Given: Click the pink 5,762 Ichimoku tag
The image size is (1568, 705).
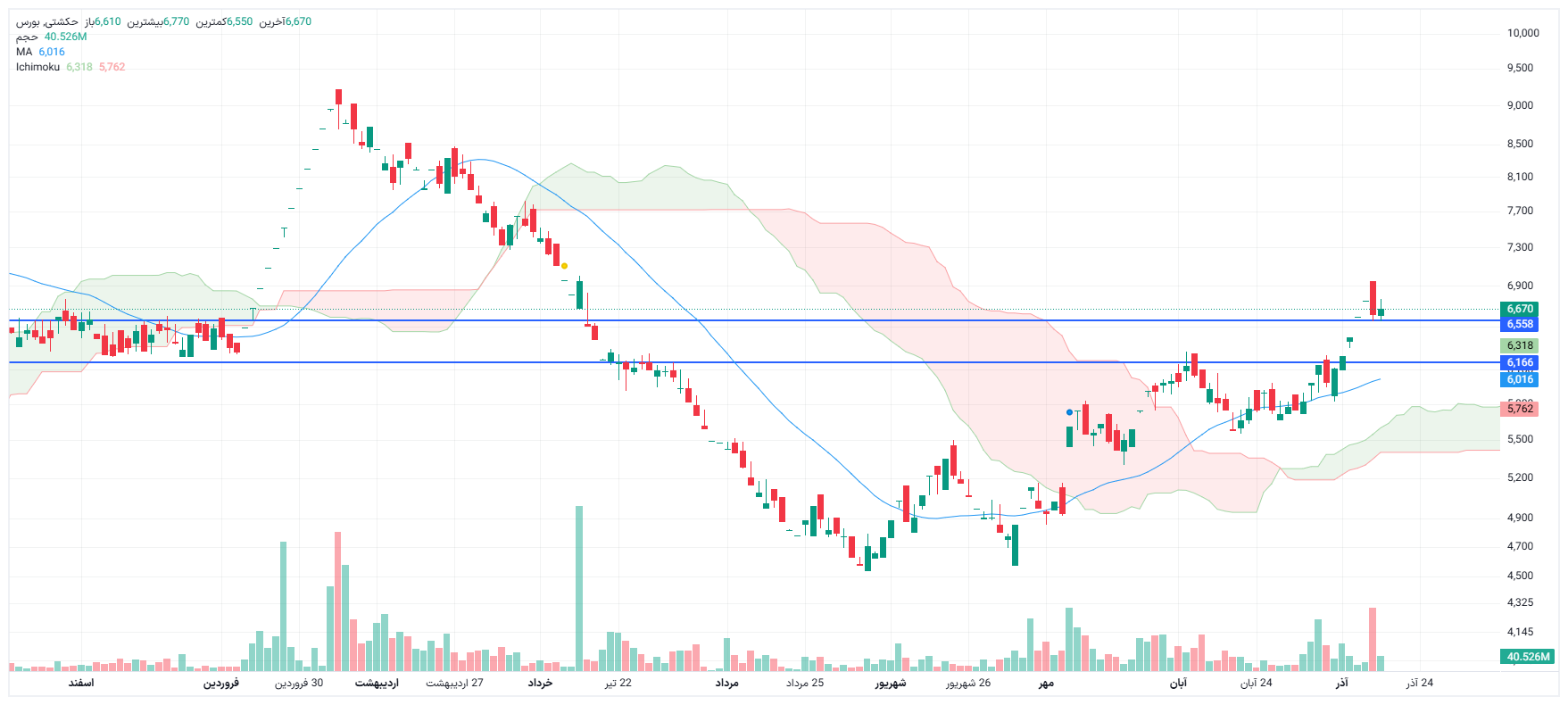Looking at the screenshot, I should 1520,409.
